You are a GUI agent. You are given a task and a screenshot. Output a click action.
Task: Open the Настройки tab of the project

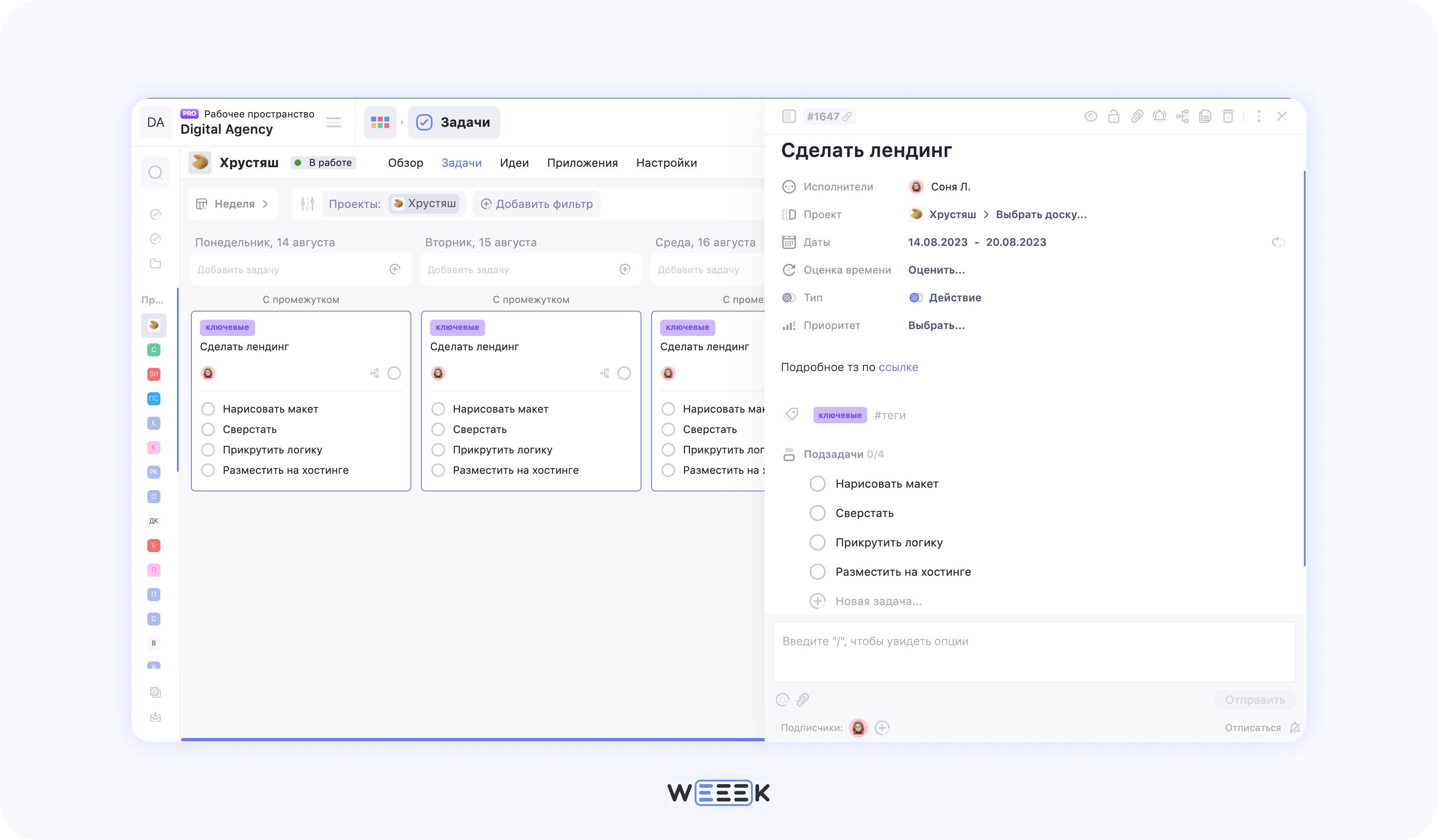click(666, 162)
